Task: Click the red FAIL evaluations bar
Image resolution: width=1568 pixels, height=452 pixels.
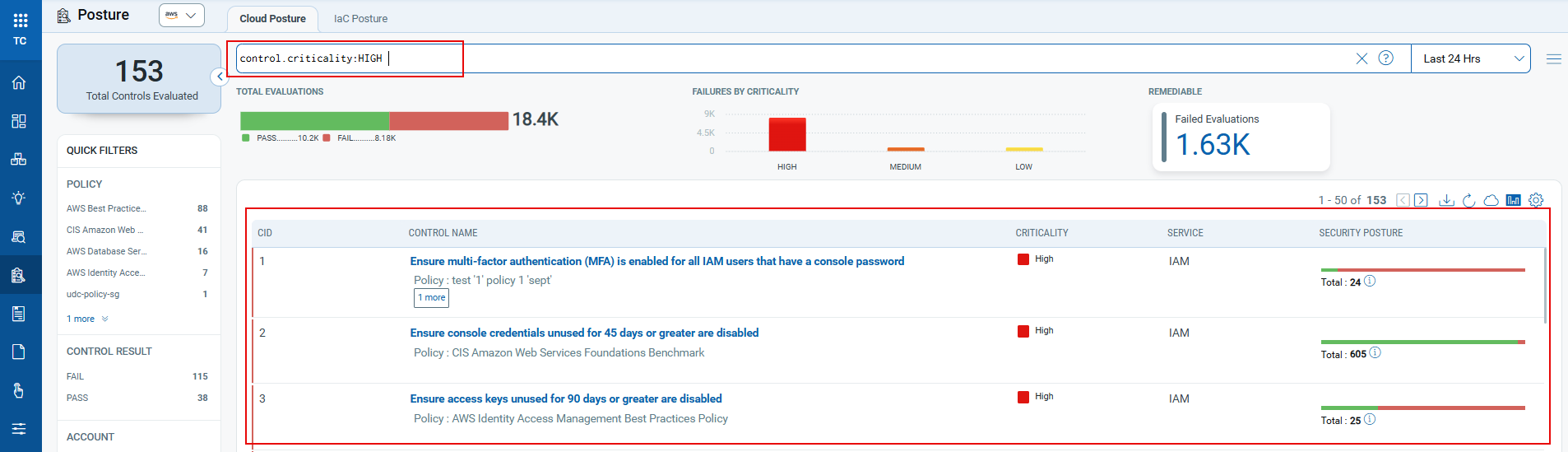Action: 449,121
